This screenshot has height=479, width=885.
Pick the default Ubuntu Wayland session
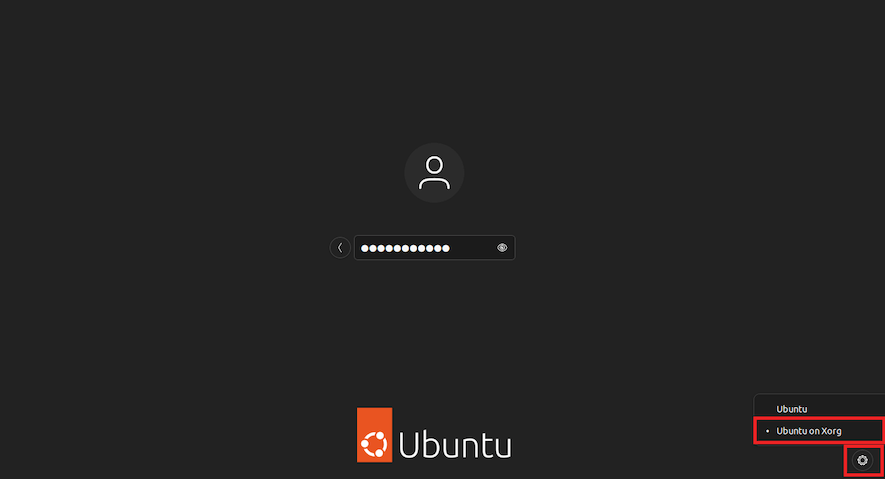point(819,409)
